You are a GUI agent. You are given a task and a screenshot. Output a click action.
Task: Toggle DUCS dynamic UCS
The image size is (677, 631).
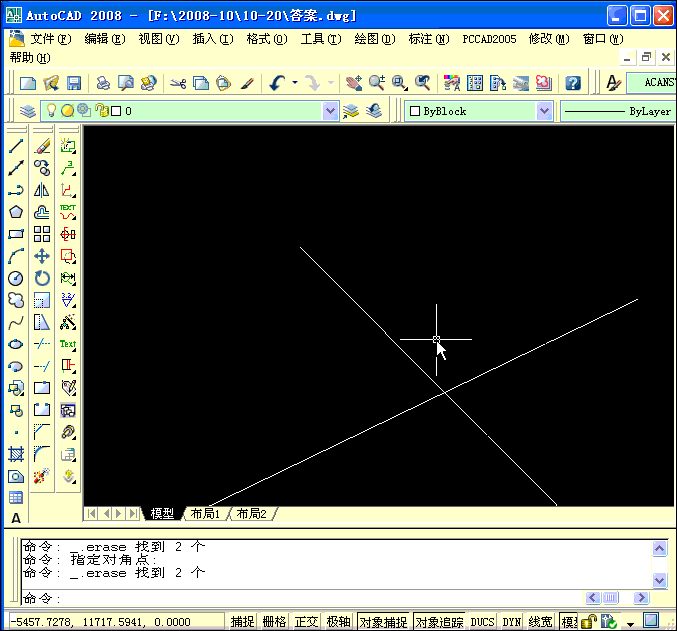tap(482, 622)
